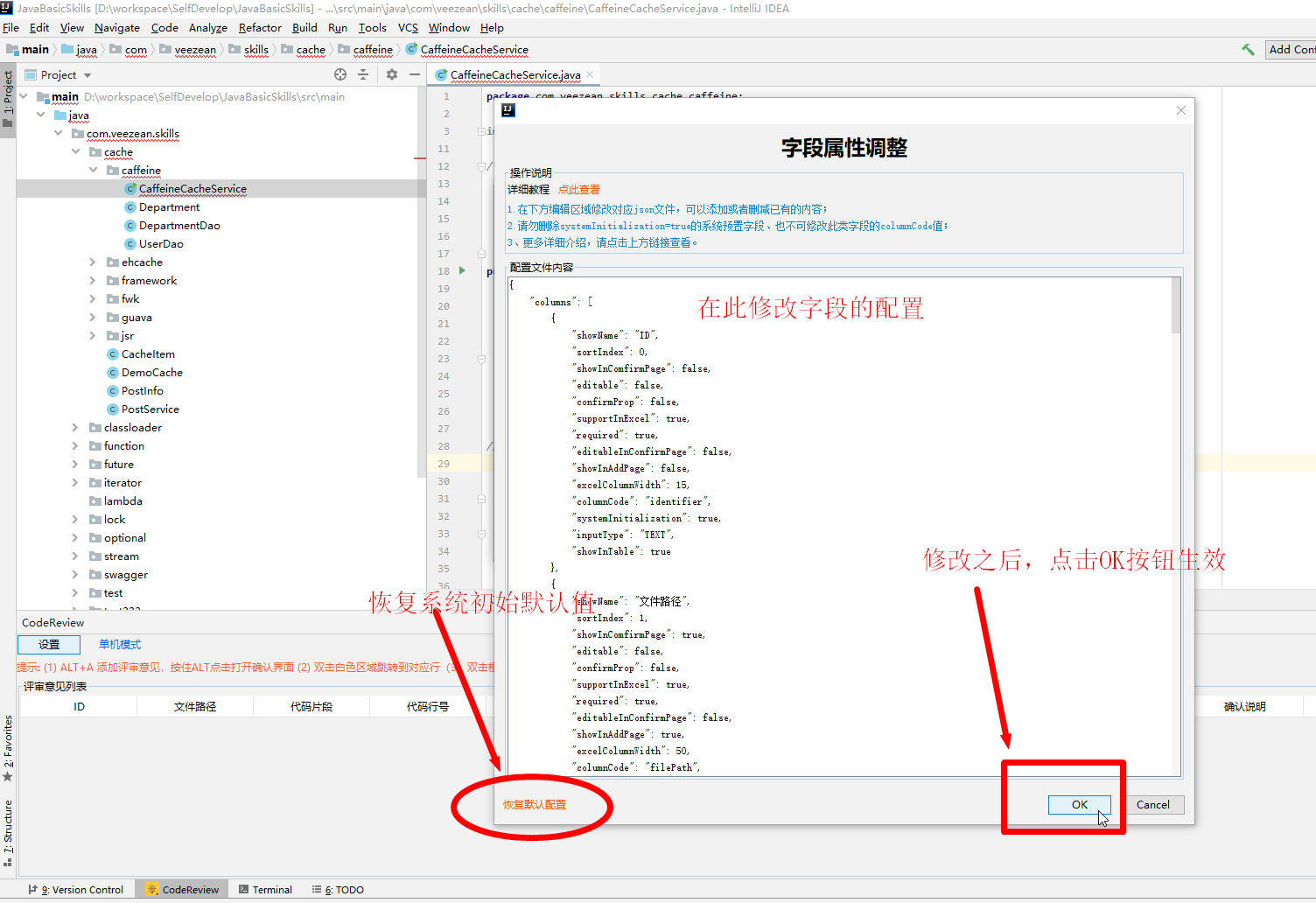Screen dimensions: 1316x903
Task: Select the DepartmentDao class in tree
Action: click(179, 226)
